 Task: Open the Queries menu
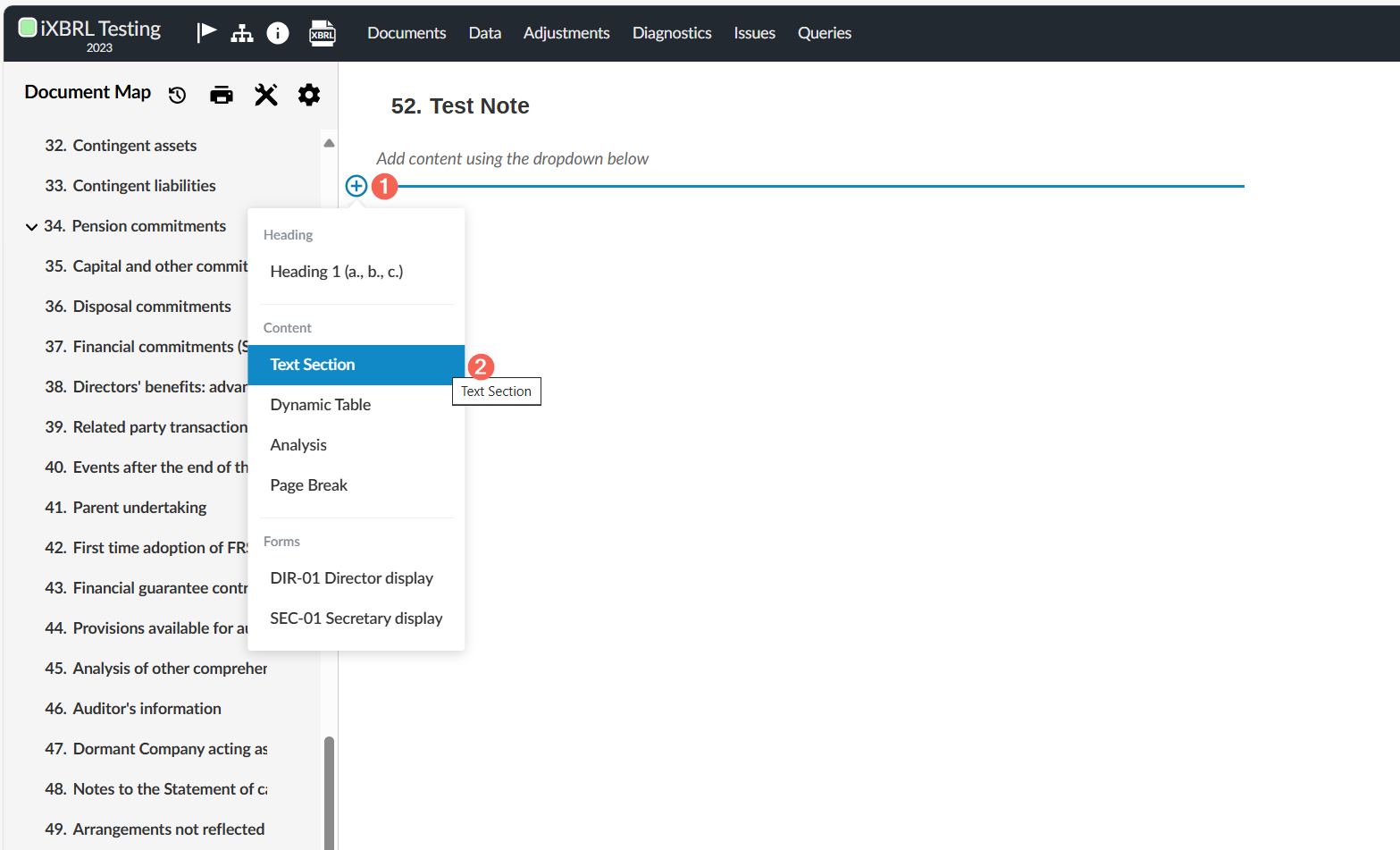click(825, 33)
